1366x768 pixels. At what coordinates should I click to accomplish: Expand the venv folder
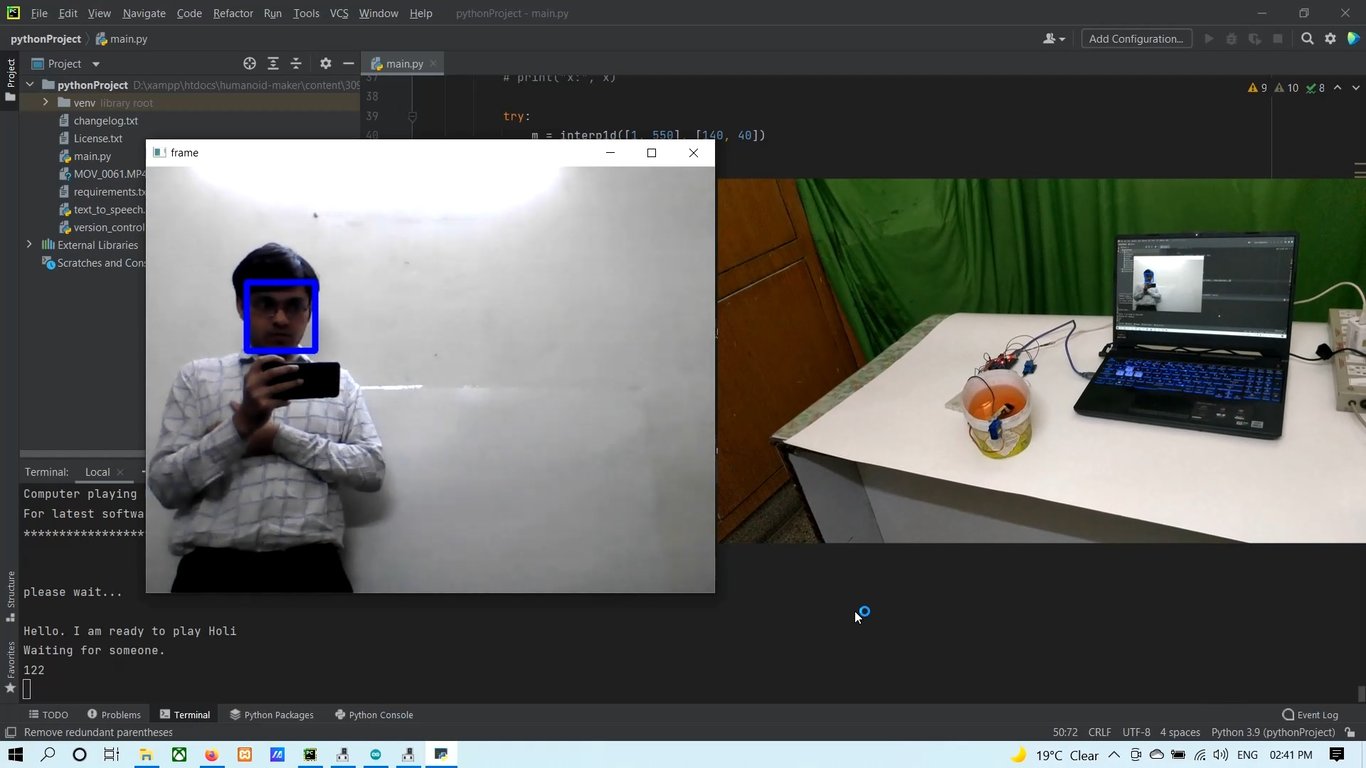(45, 102)
